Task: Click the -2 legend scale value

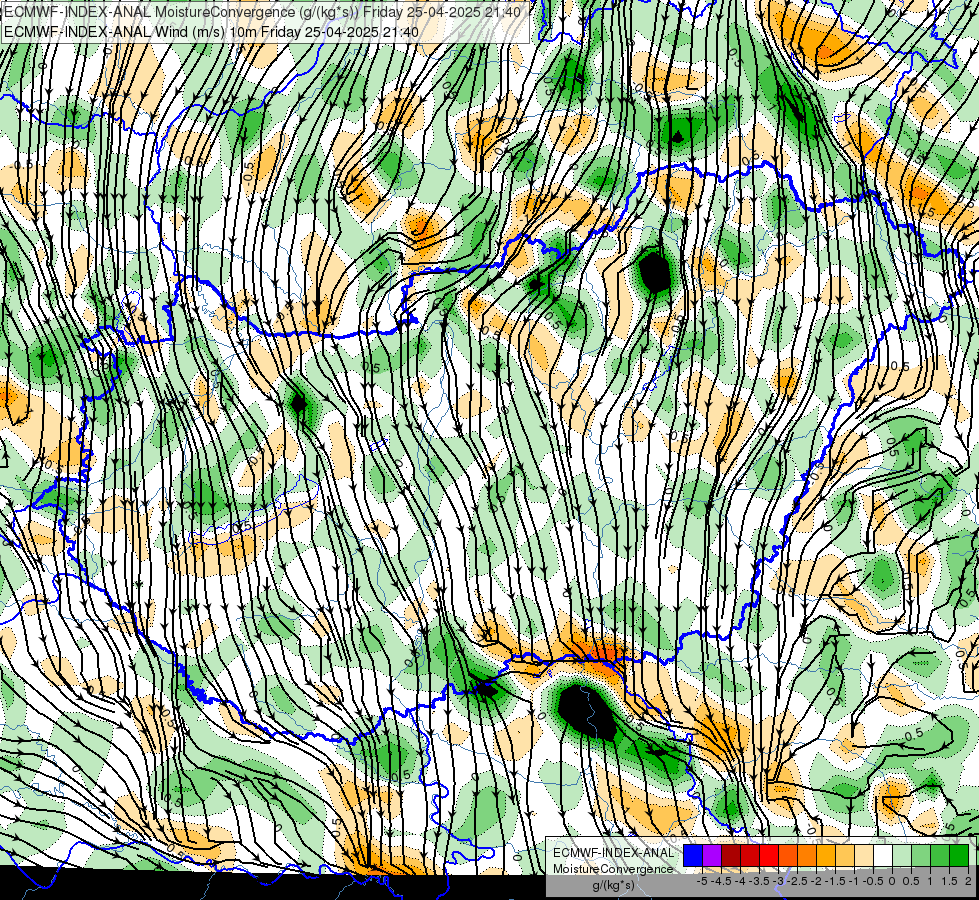Action: click(x=817, y=881)
